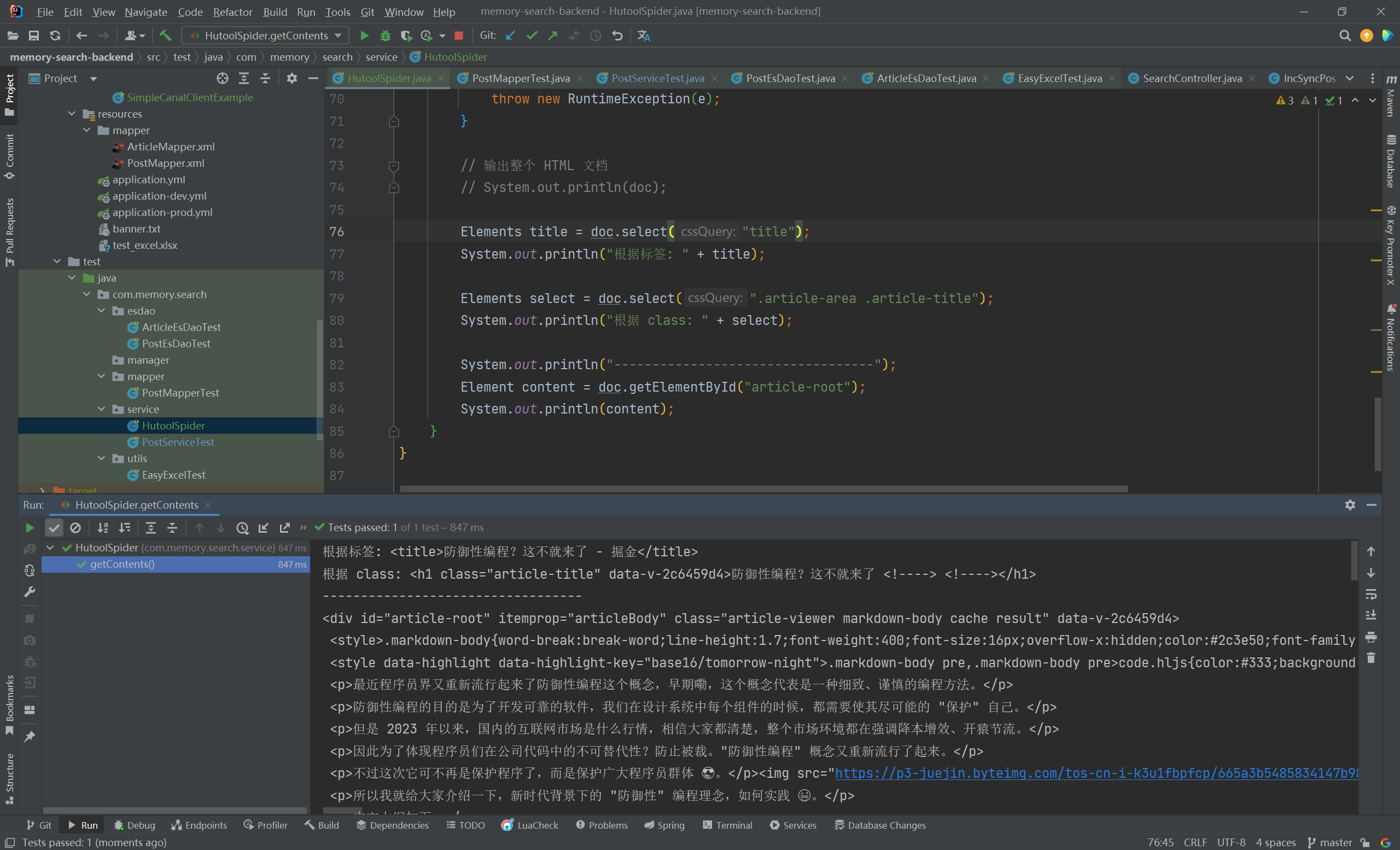The width and height of the screenshot is (1400, 850).
Task: Select getContents() test result
Action: pos(176,564)
